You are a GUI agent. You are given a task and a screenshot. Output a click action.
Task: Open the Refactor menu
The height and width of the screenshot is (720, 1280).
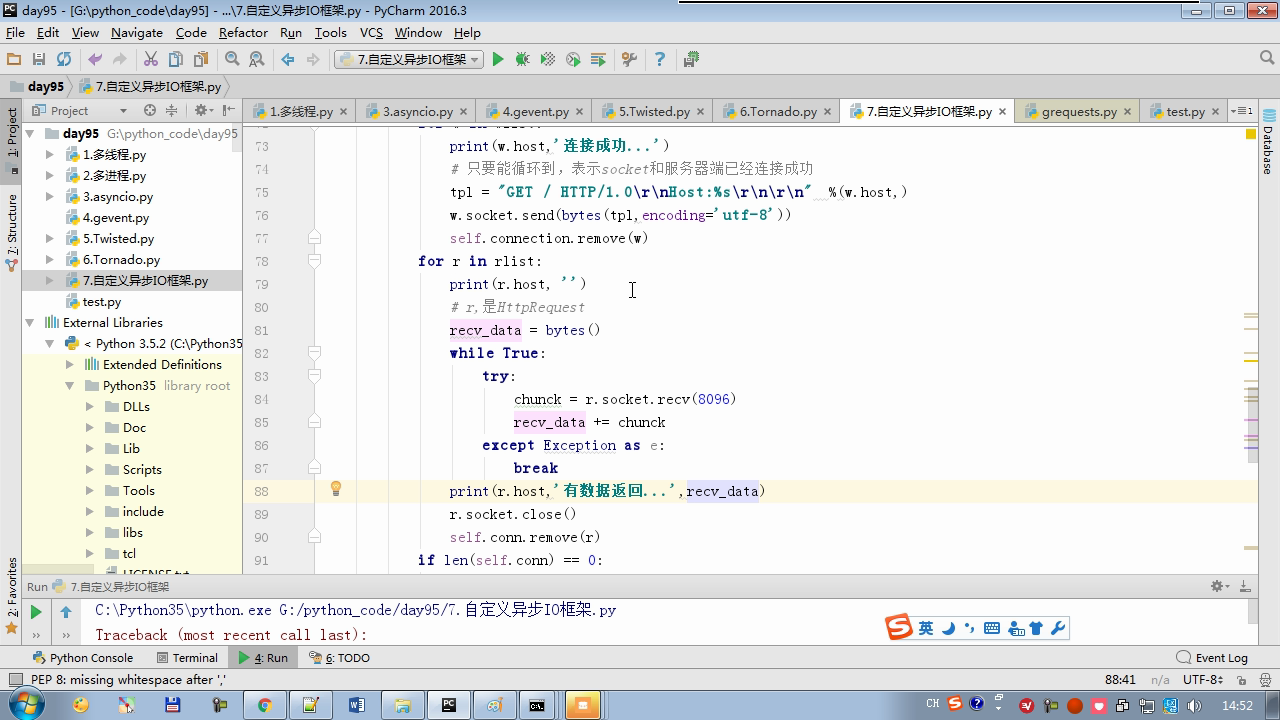243,32
